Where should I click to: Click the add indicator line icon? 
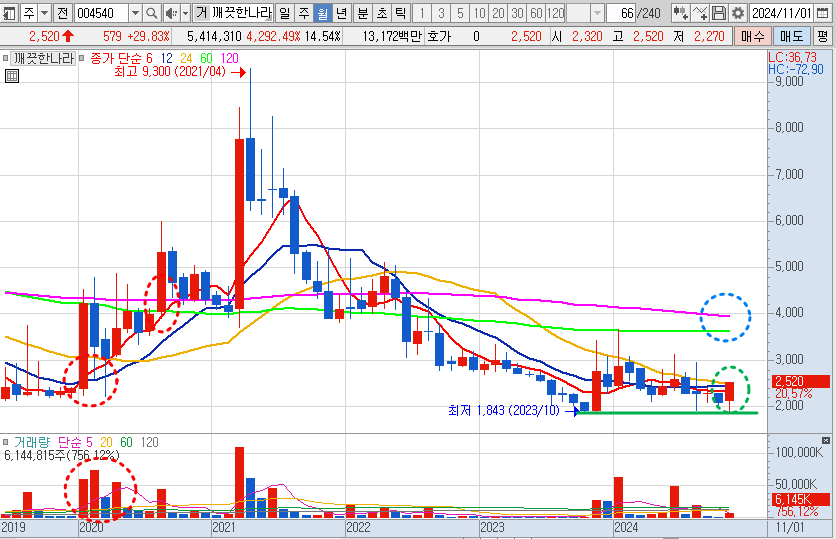click(x=699, y=13)
